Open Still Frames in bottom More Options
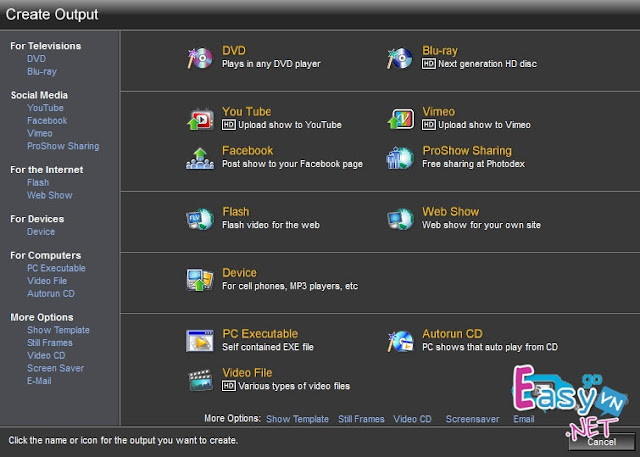640x457 pixels. (361, 419)
